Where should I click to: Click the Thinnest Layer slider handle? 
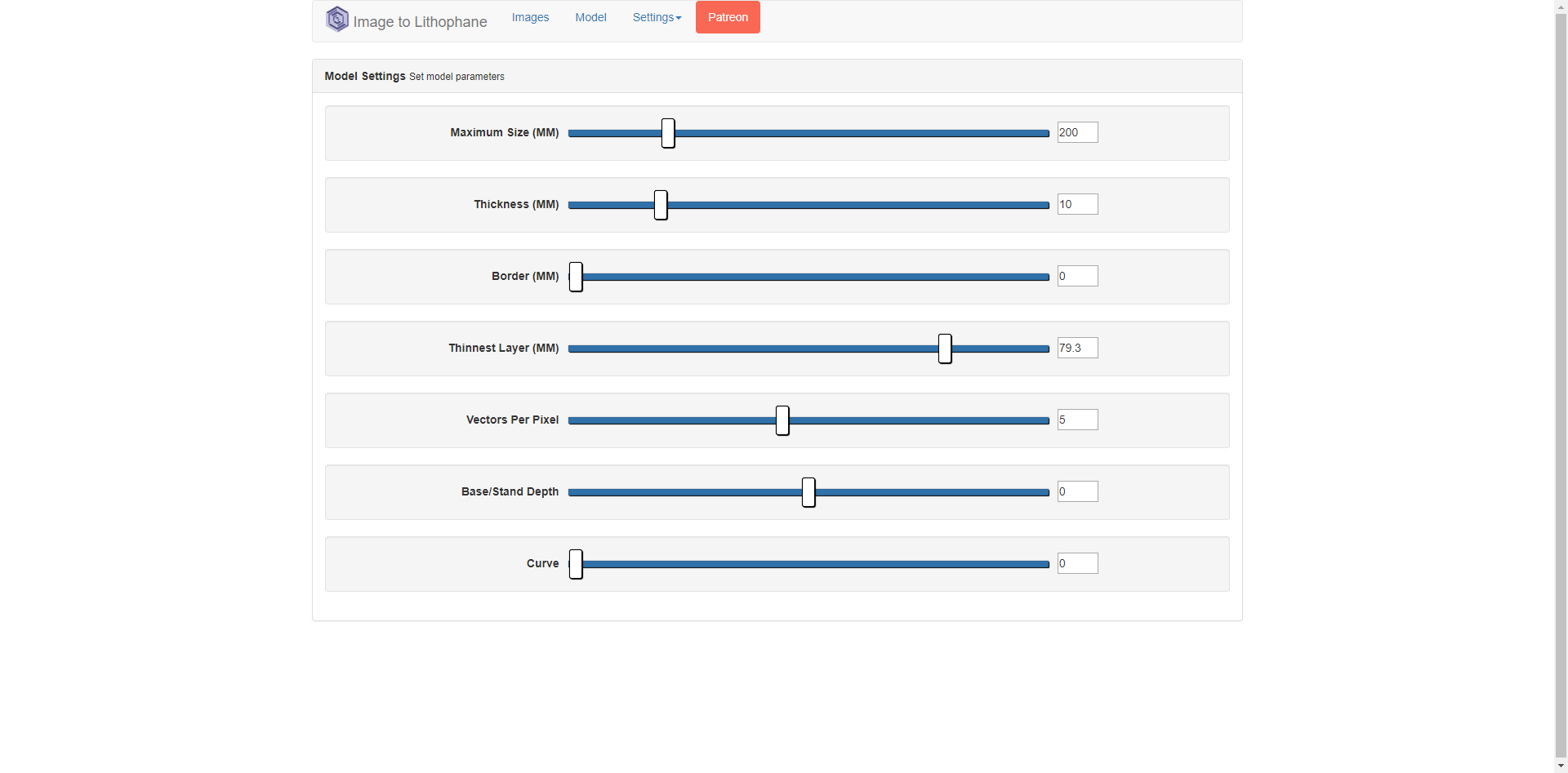(x=945, y=349)
